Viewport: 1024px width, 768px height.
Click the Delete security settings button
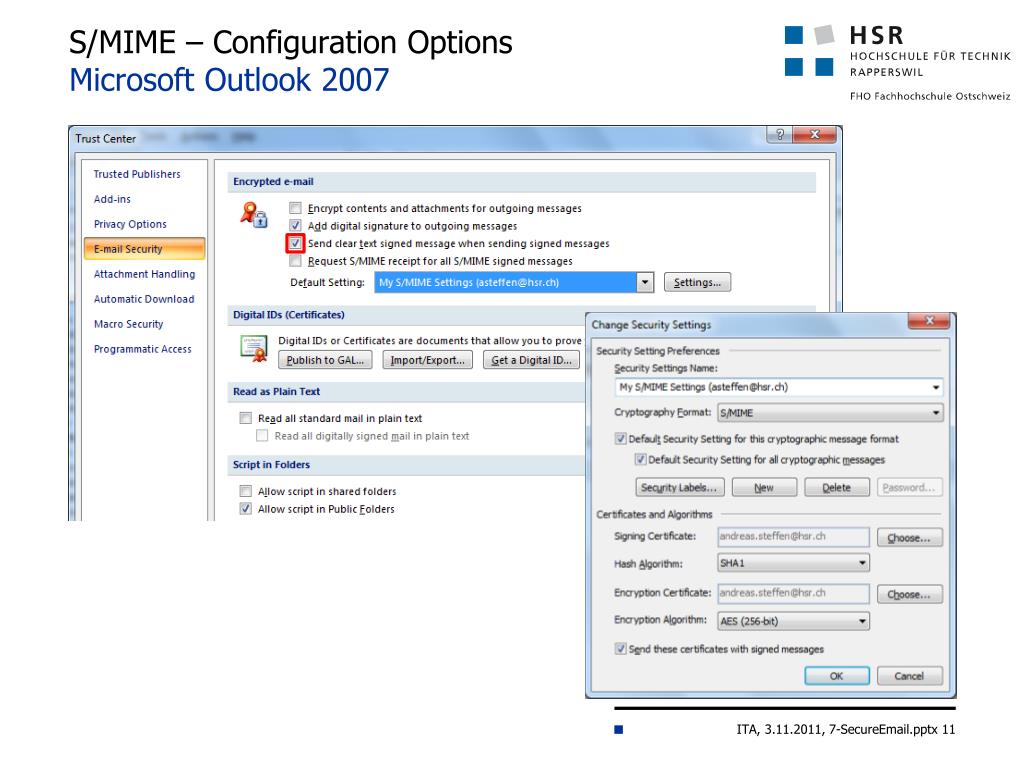(x=837, y=488)
